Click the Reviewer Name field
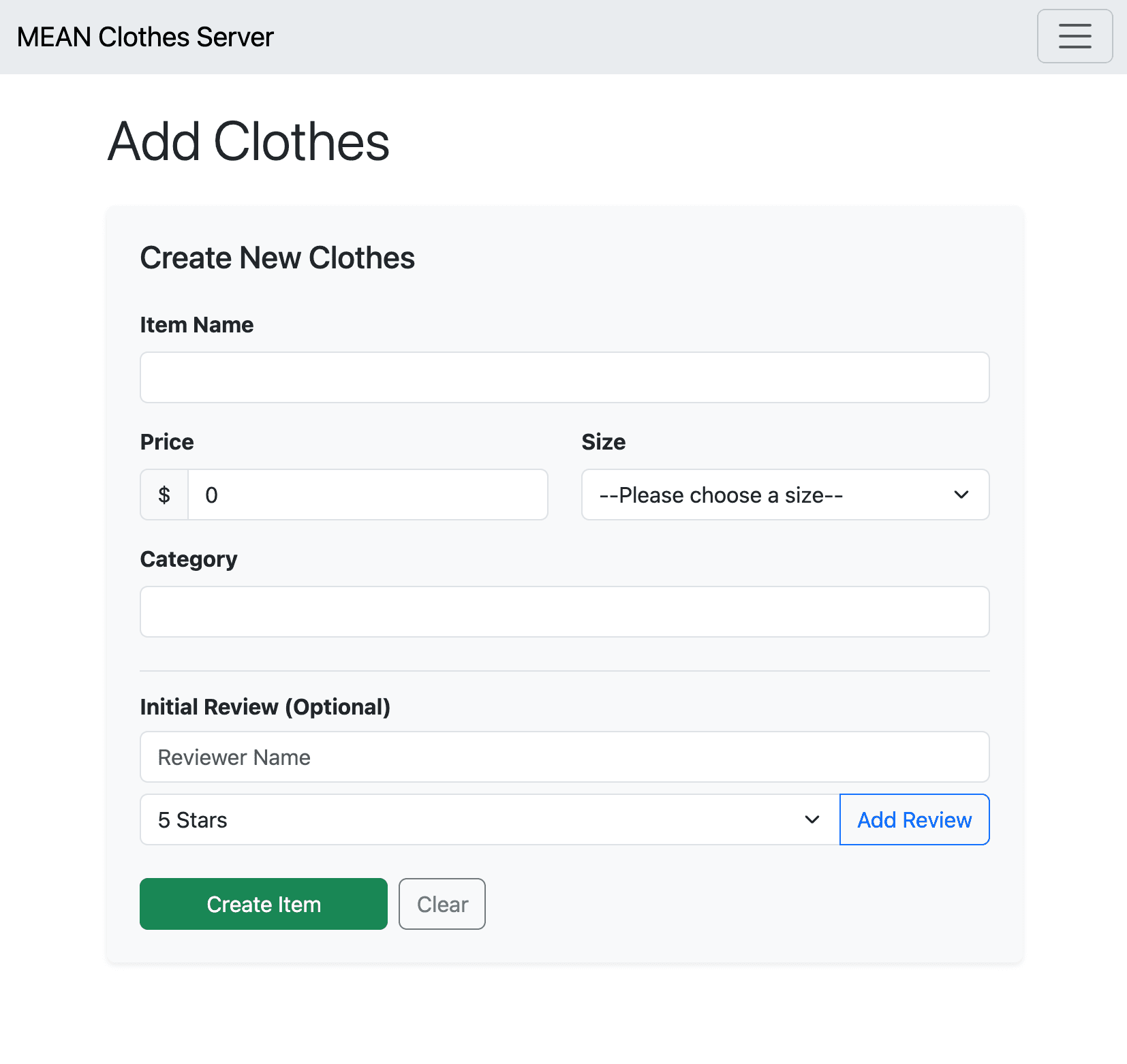The width and height of the screenshot is (1127, 1064). (x=564, y=757)
